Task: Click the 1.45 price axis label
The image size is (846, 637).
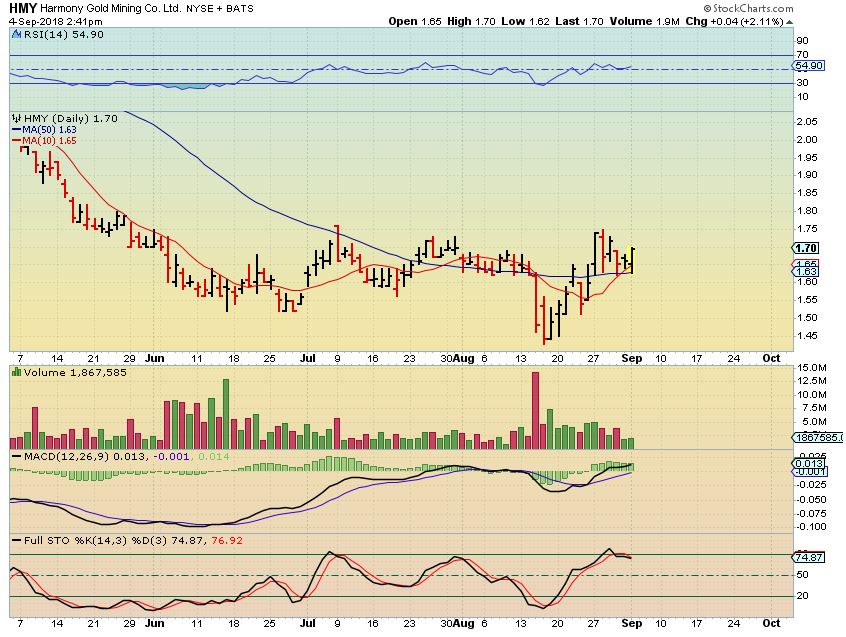Action: click(x=807, y=335)
